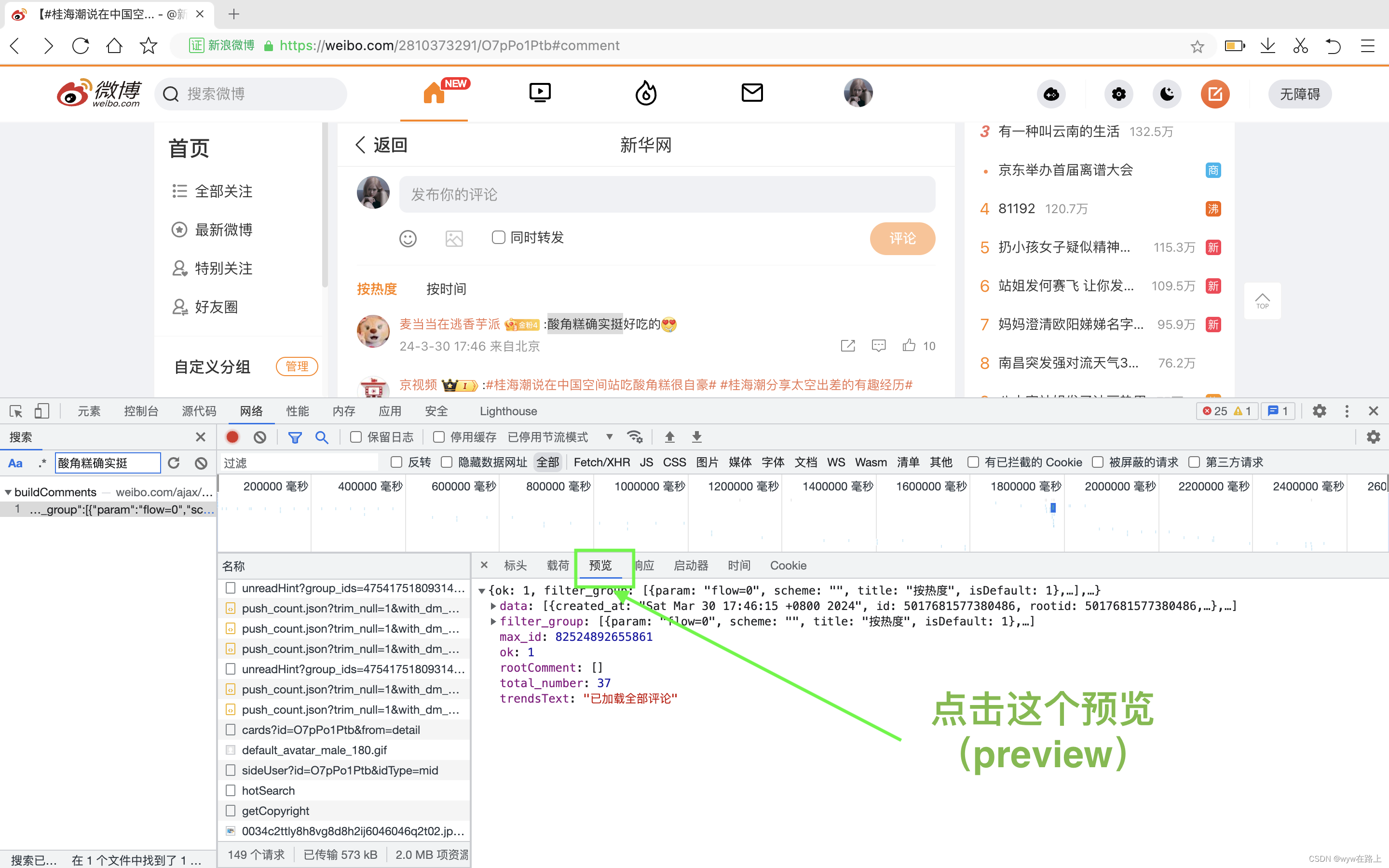1389x868 pixels.
Task: Open throttling mode dropdown arrow
Action: (x=610, y=437)
